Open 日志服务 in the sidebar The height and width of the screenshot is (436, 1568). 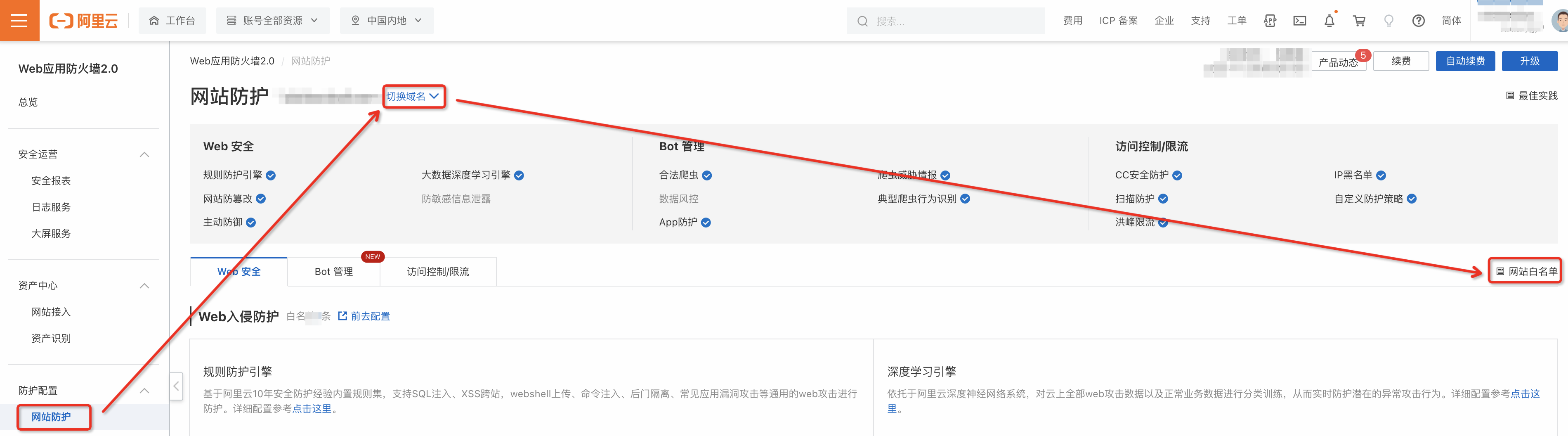coord(51,207)
